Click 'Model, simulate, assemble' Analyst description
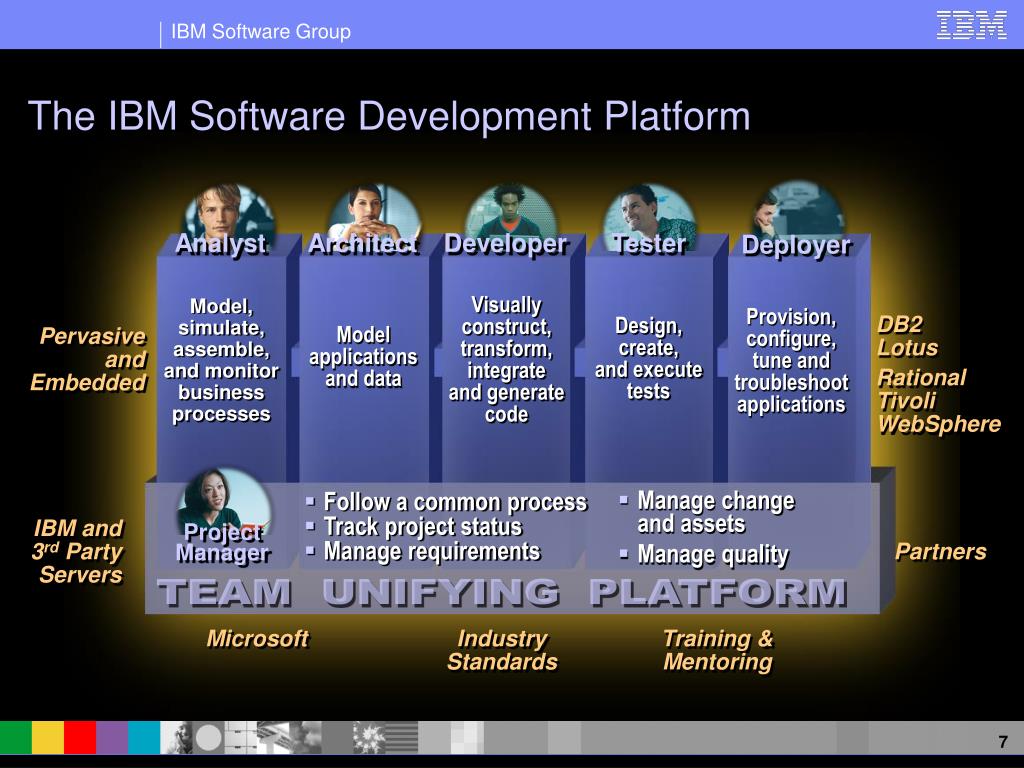The width and height of the screenshot is (1024, 768). tap(221, 360)
